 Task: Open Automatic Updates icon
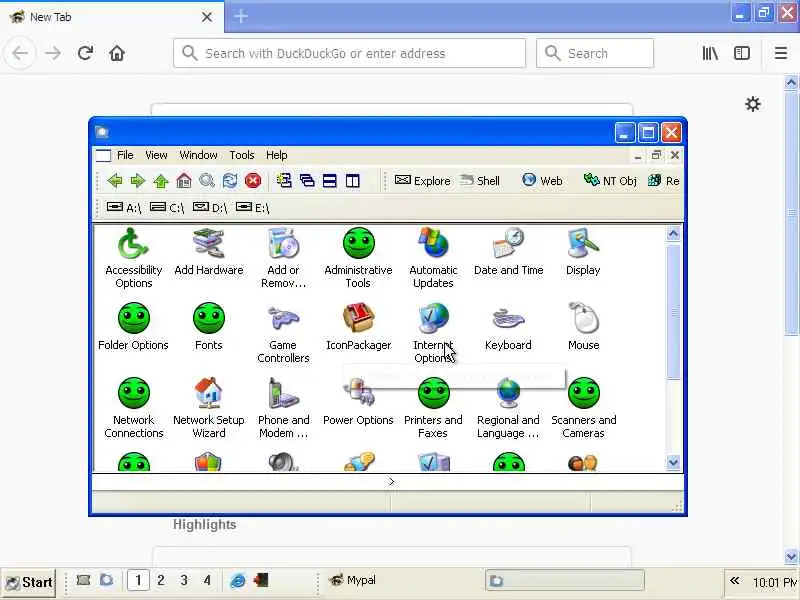[433, 258]
